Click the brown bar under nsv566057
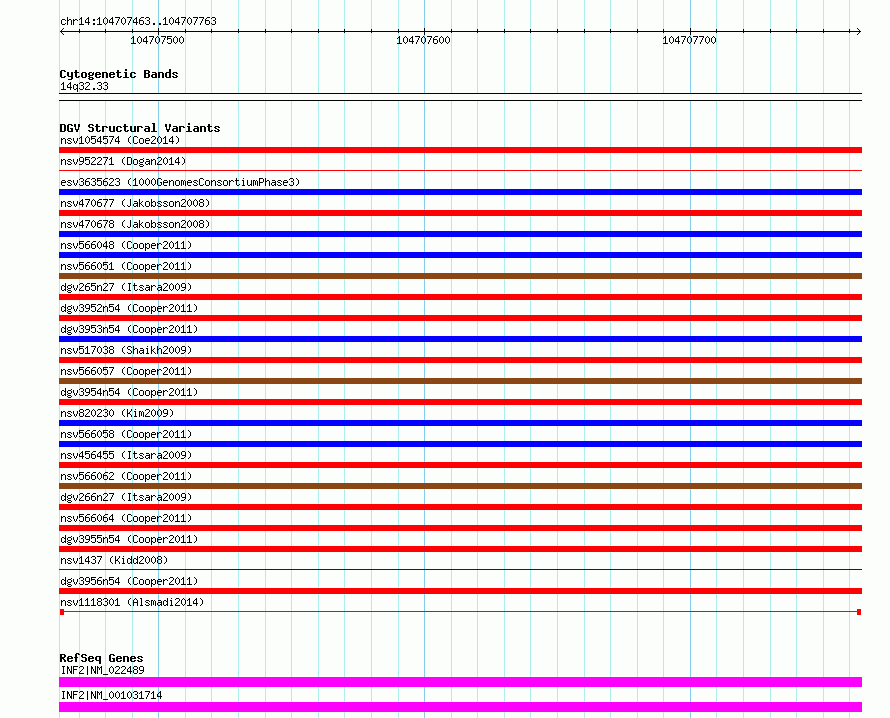 tap(460, 381)
